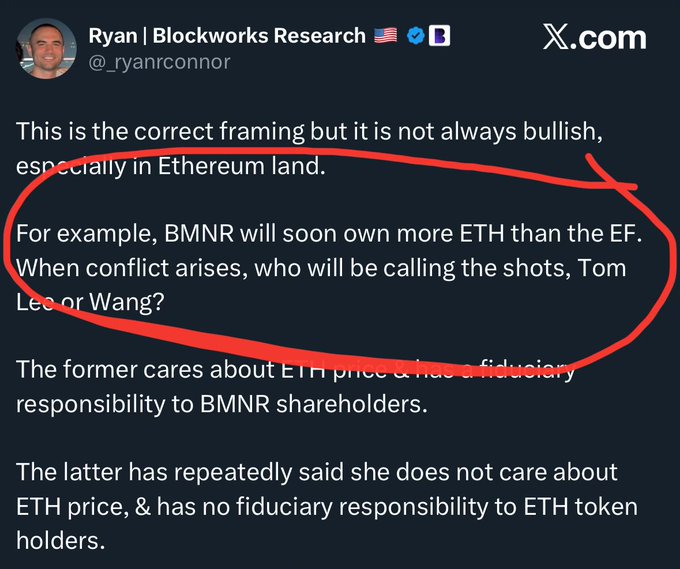This screenshot has height=569, width=680.
Task: Click the blue verified checkmark badge
Action: click(x=415, y=36)
